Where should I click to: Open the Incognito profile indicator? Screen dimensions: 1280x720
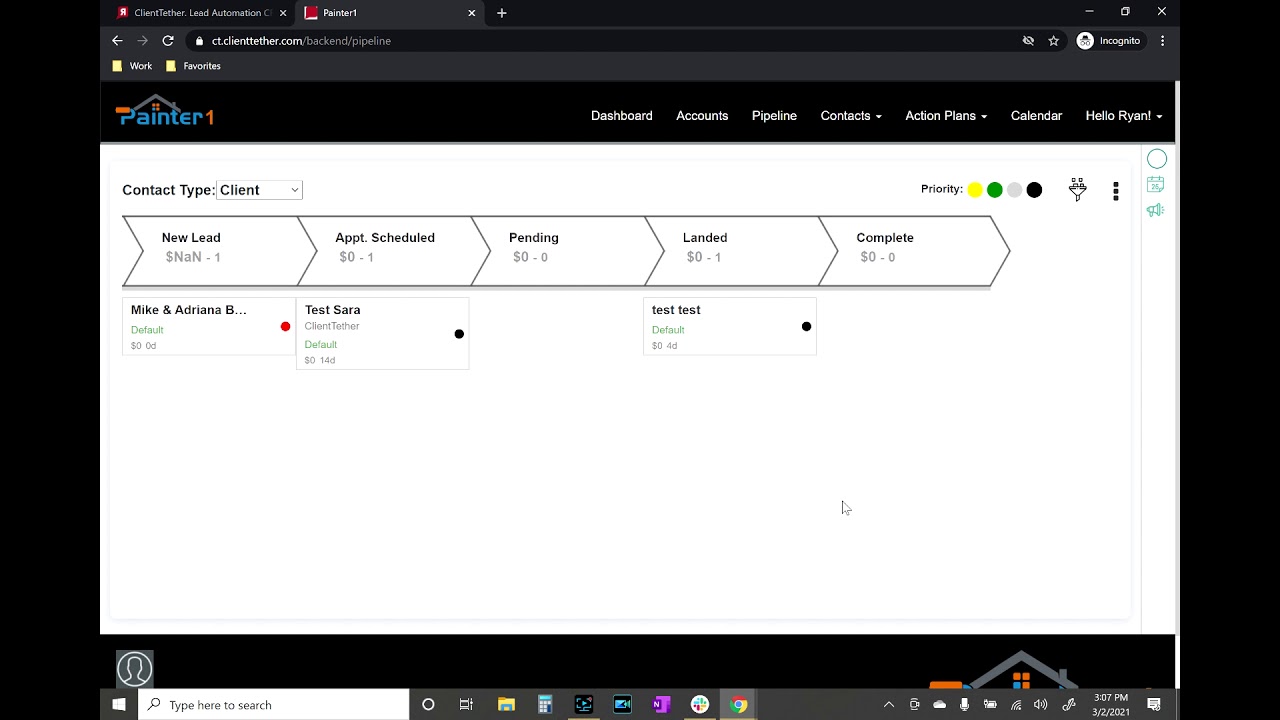1108,41
